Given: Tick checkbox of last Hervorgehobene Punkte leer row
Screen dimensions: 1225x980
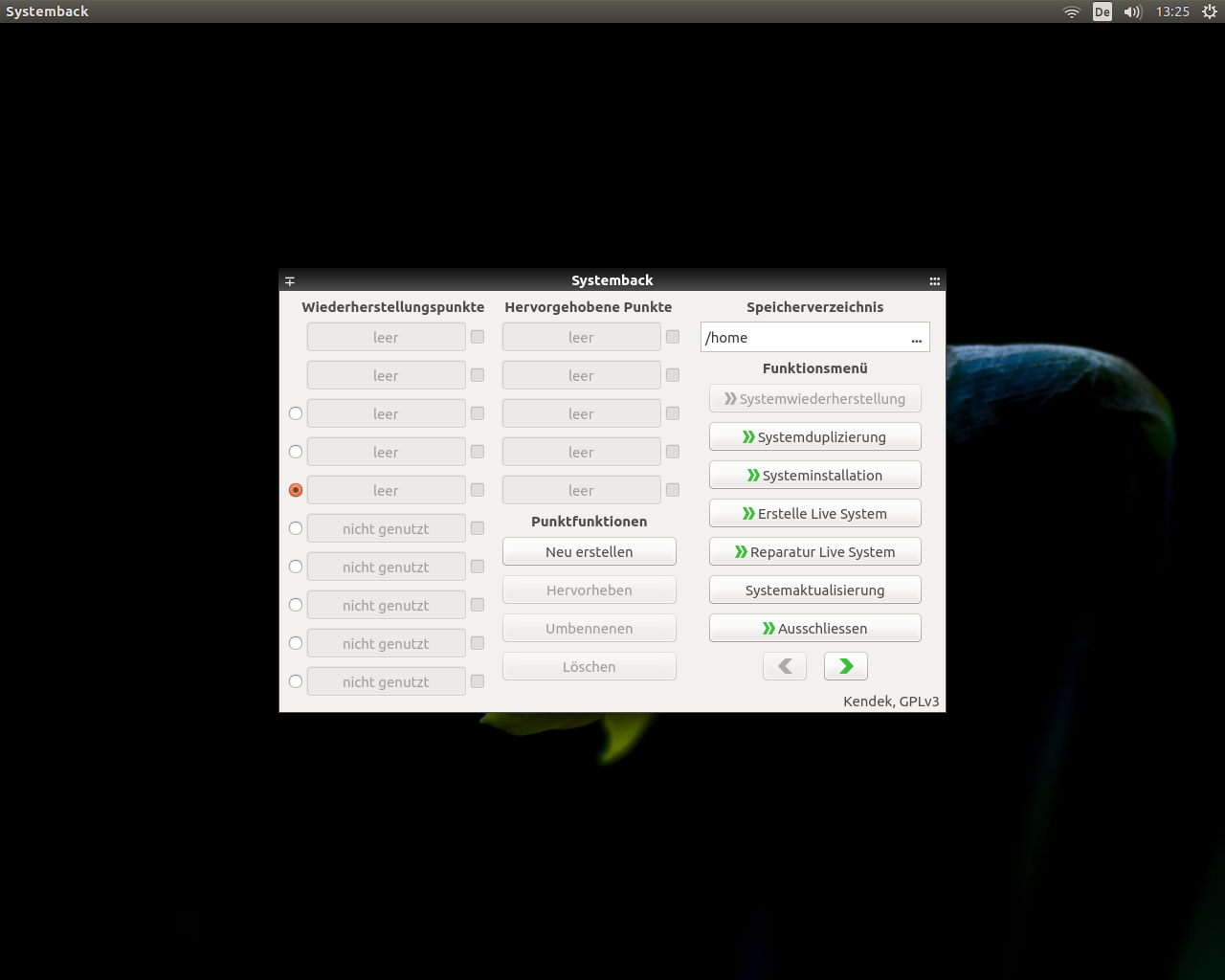Looking at the screenshot, I should point(673,490).
